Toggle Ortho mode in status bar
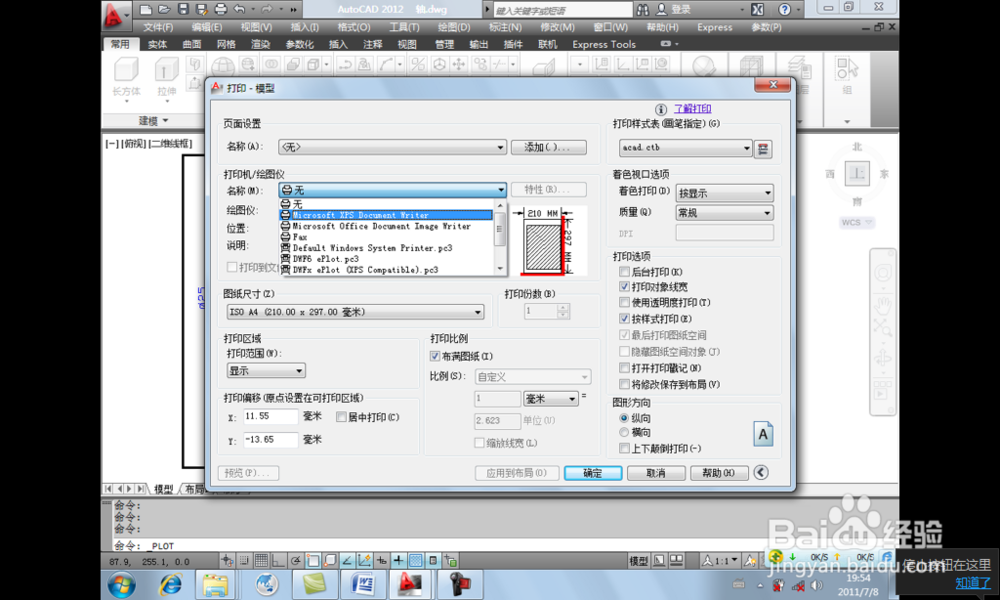The width and height of the screenshot is (1000, 600). pos(278,560)
